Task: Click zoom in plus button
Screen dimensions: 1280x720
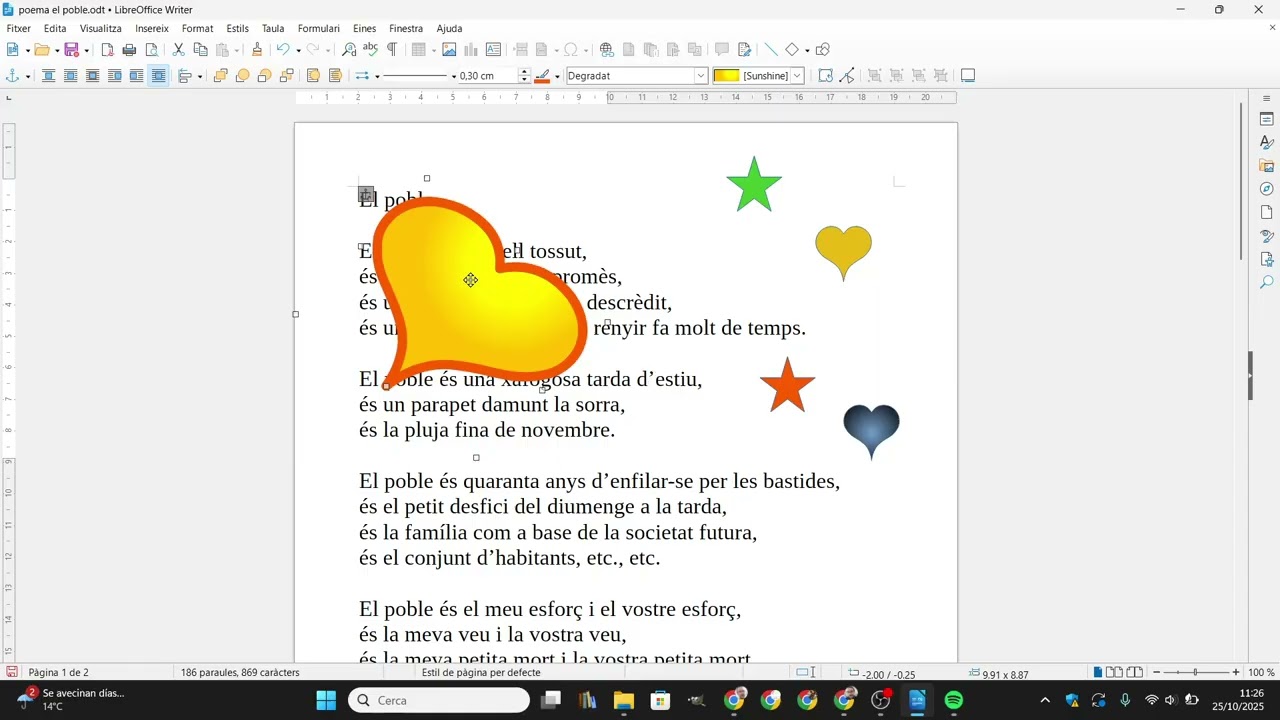Action: pos(1236,673)
